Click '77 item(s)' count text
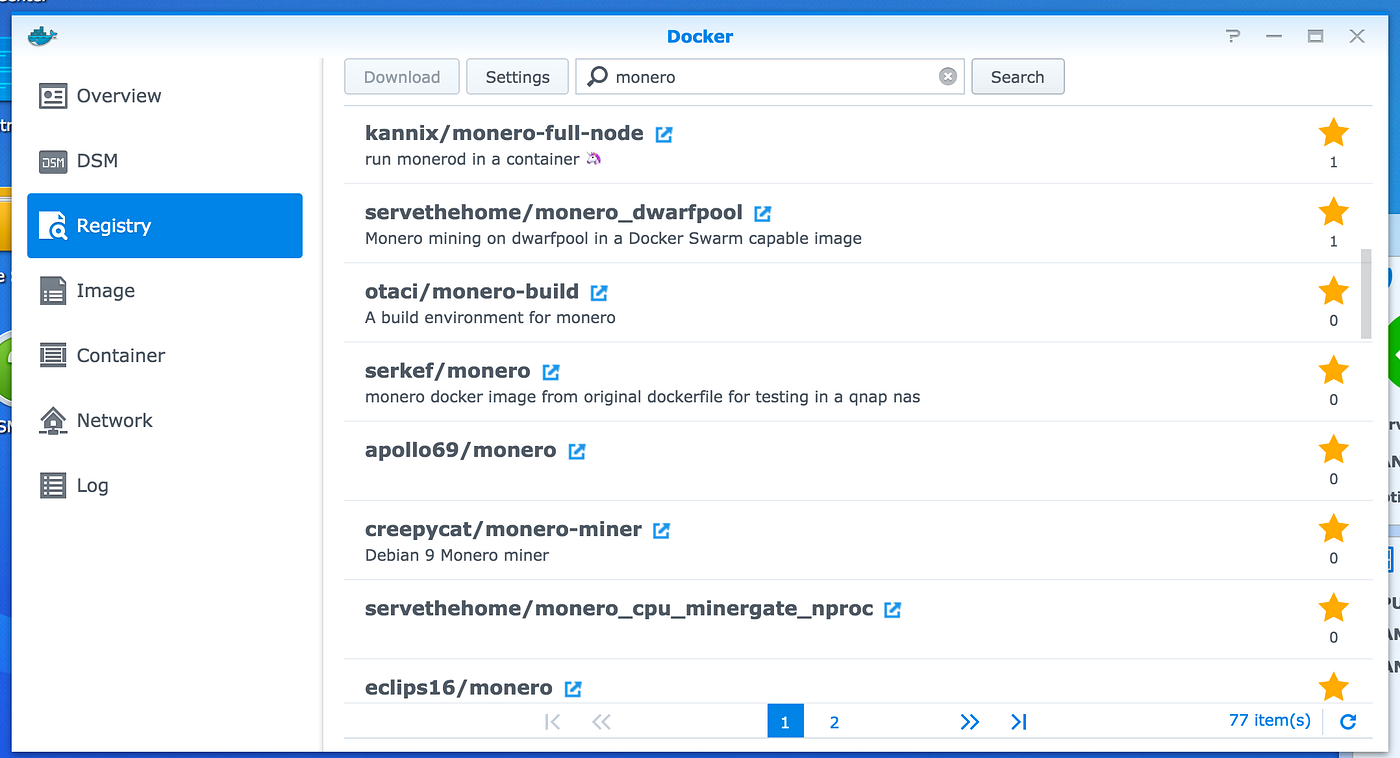The height and width of the screenshot is (758, 1400). coord(1269,720)
